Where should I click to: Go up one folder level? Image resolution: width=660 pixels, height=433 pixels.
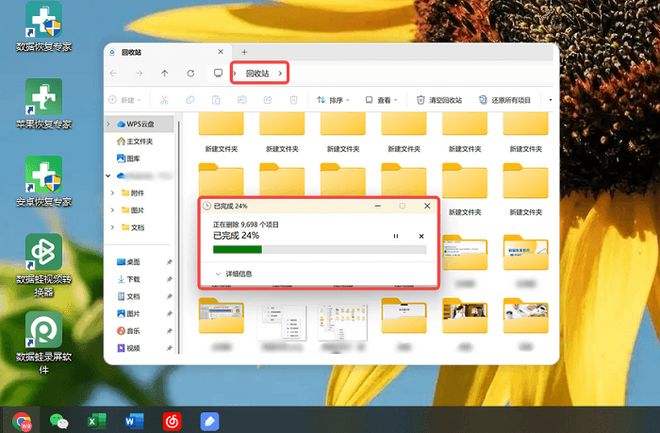[x=165, y=73]
